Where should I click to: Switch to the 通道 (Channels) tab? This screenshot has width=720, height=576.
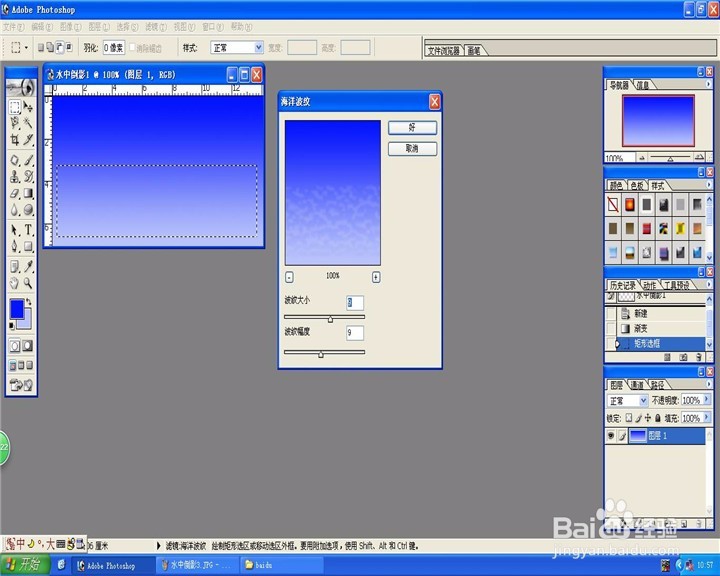pos(637,385)
